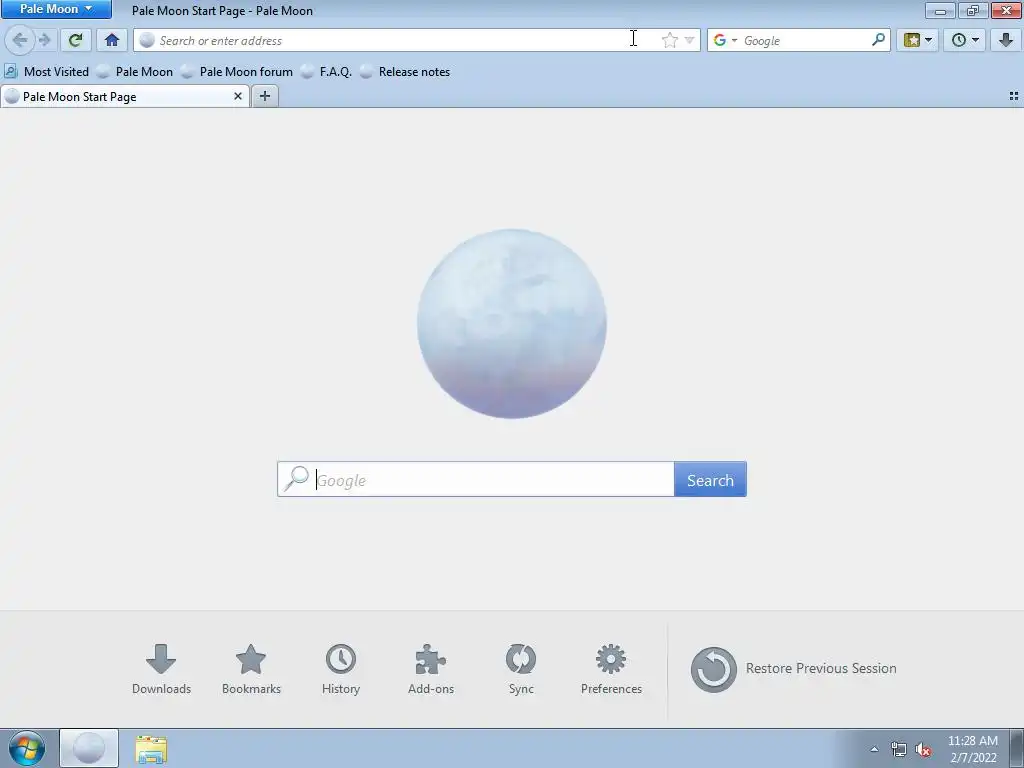The height and width of the screenshot is (768, 1024).
Task: Click Pale Moon taskbar button
Action: pos(89,748)
